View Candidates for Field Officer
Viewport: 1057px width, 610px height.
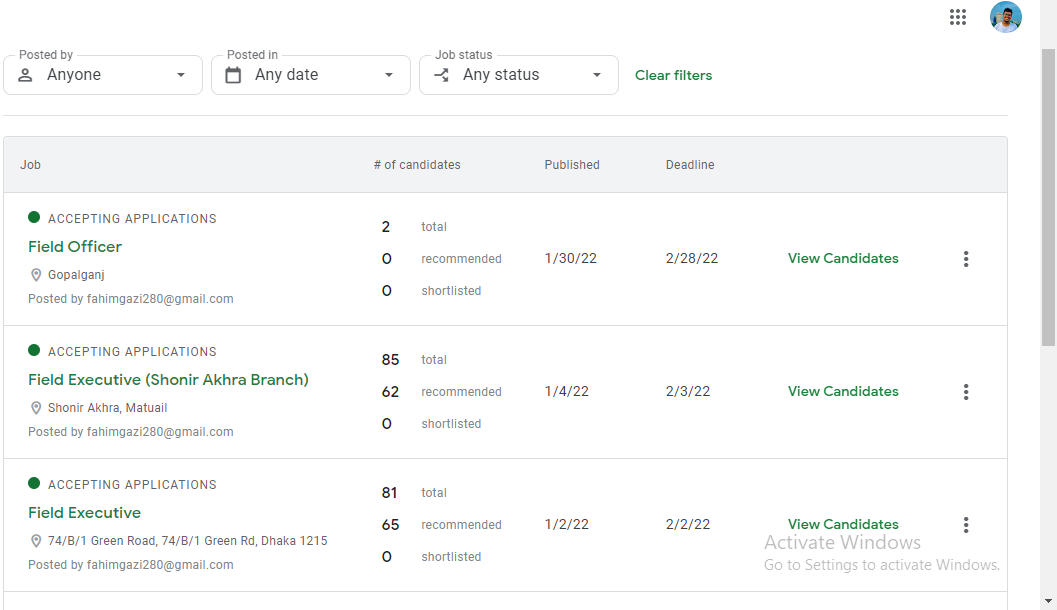pos(843,258)
